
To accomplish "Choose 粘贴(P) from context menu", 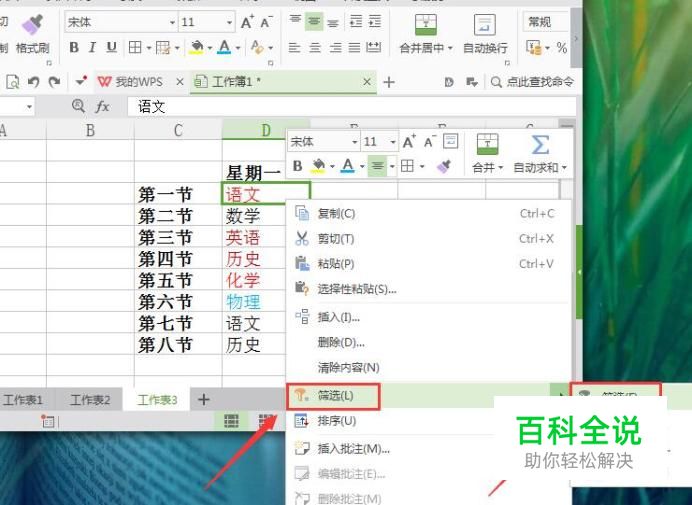I will pos(428,264).
